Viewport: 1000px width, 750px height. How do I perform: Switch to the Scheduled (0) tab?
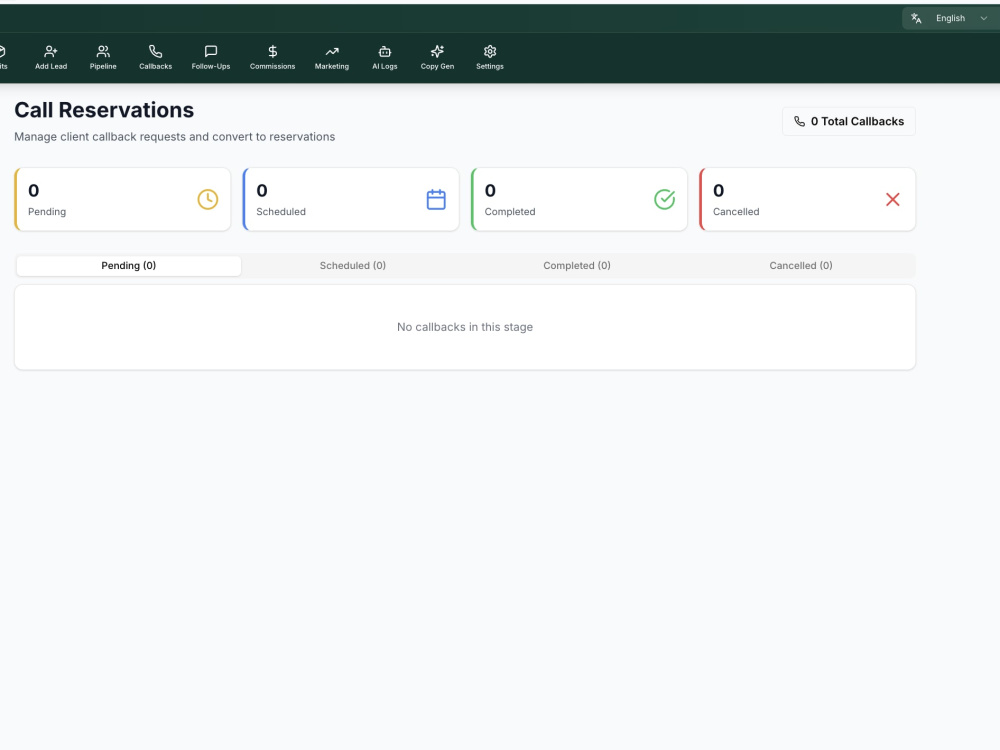point(353,266)
